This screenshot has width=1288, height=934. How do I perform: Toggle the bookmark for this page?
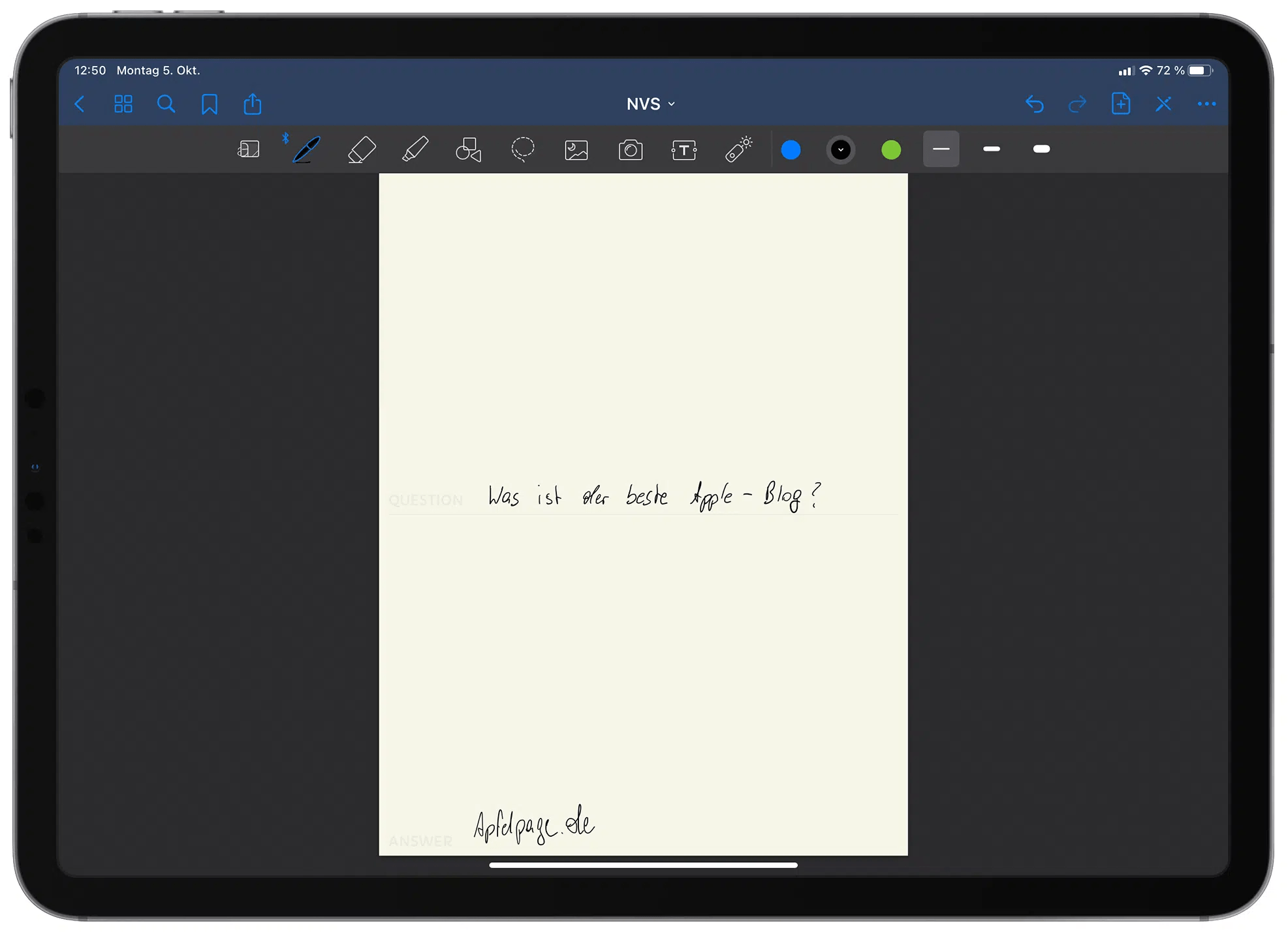(209, 104)
